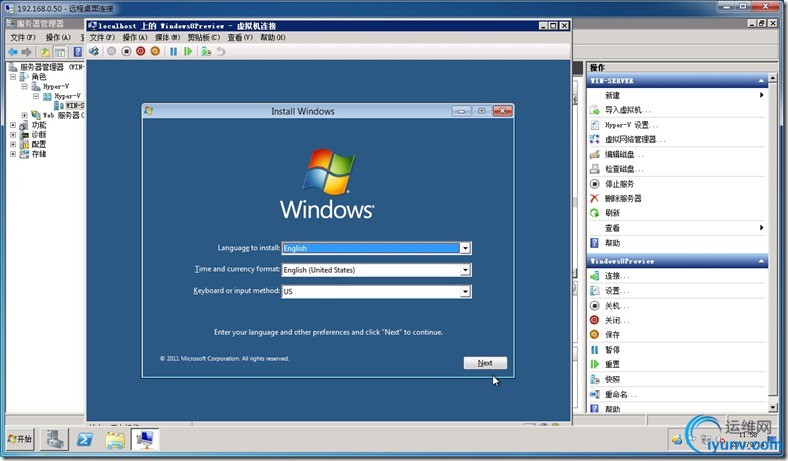Screen dimensions: 788x461
Task: Click the Forward arrow in Server Manager toolbar
Action: pos(27,52)
